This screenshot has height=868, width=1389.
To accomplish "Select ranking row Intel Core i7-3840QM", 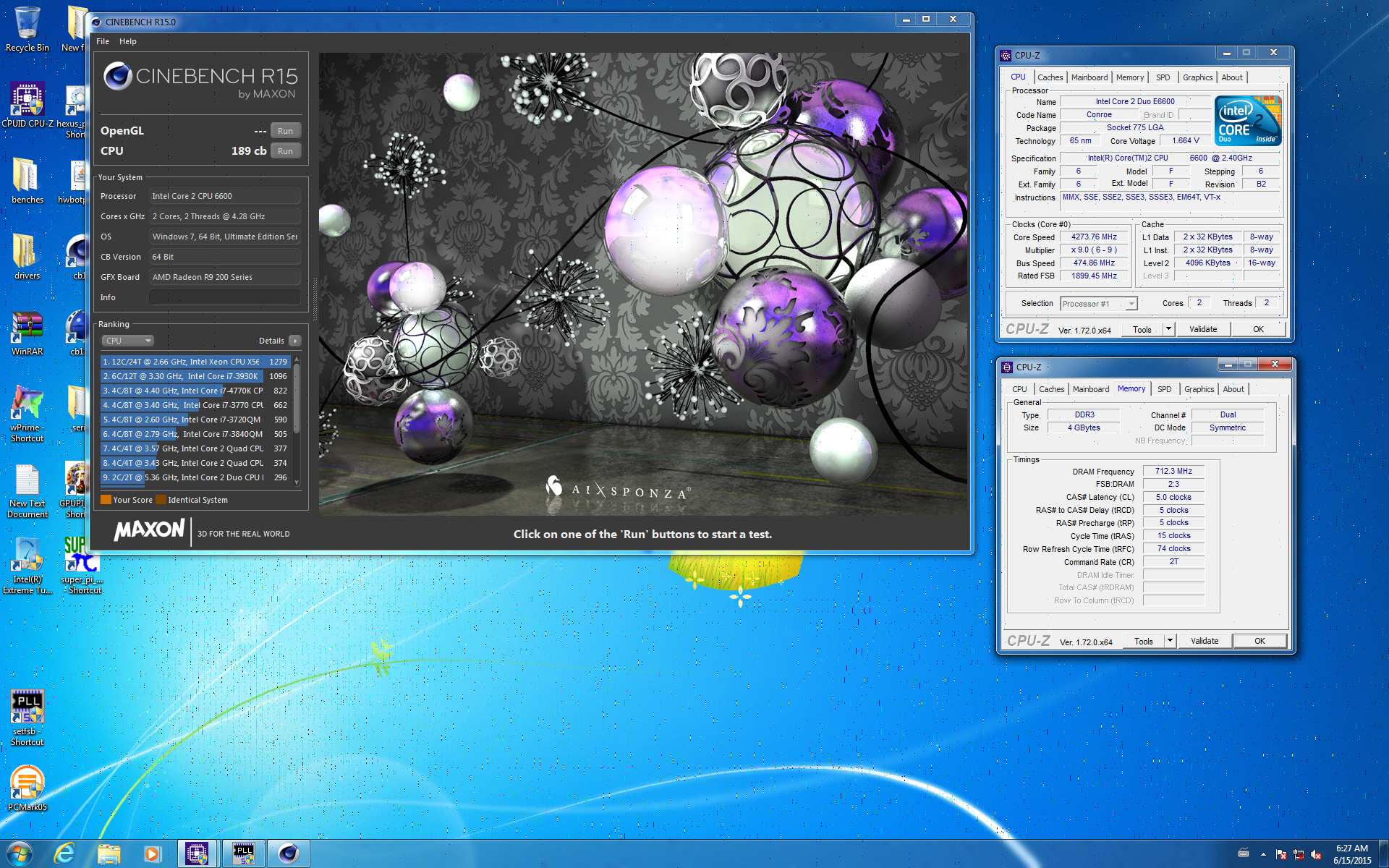I will click(x=195, y=434).
